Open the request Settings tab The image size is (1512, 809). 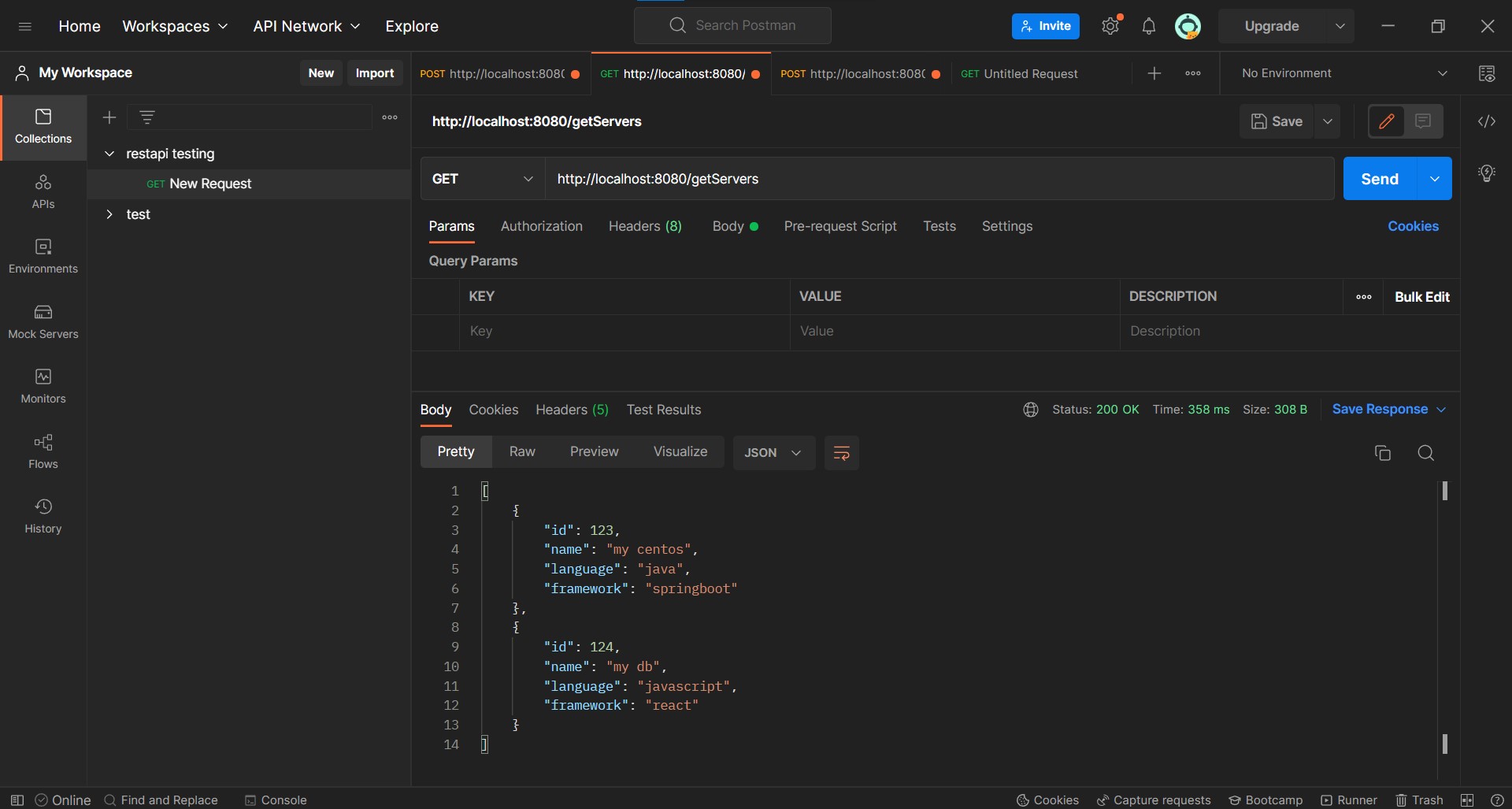[1007, 226]
